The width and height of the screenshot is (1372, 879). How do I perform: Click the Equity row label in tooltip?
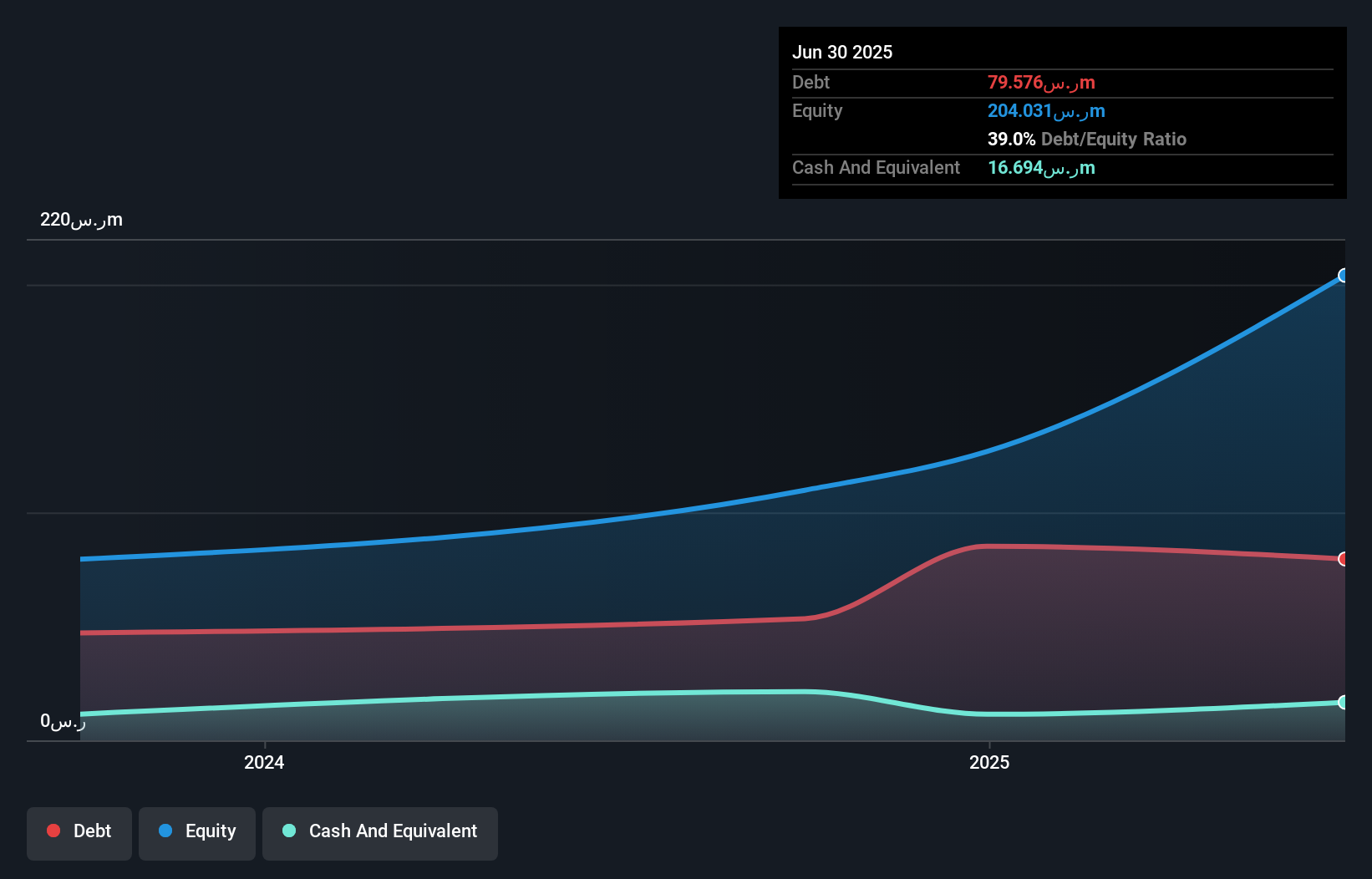817,111
